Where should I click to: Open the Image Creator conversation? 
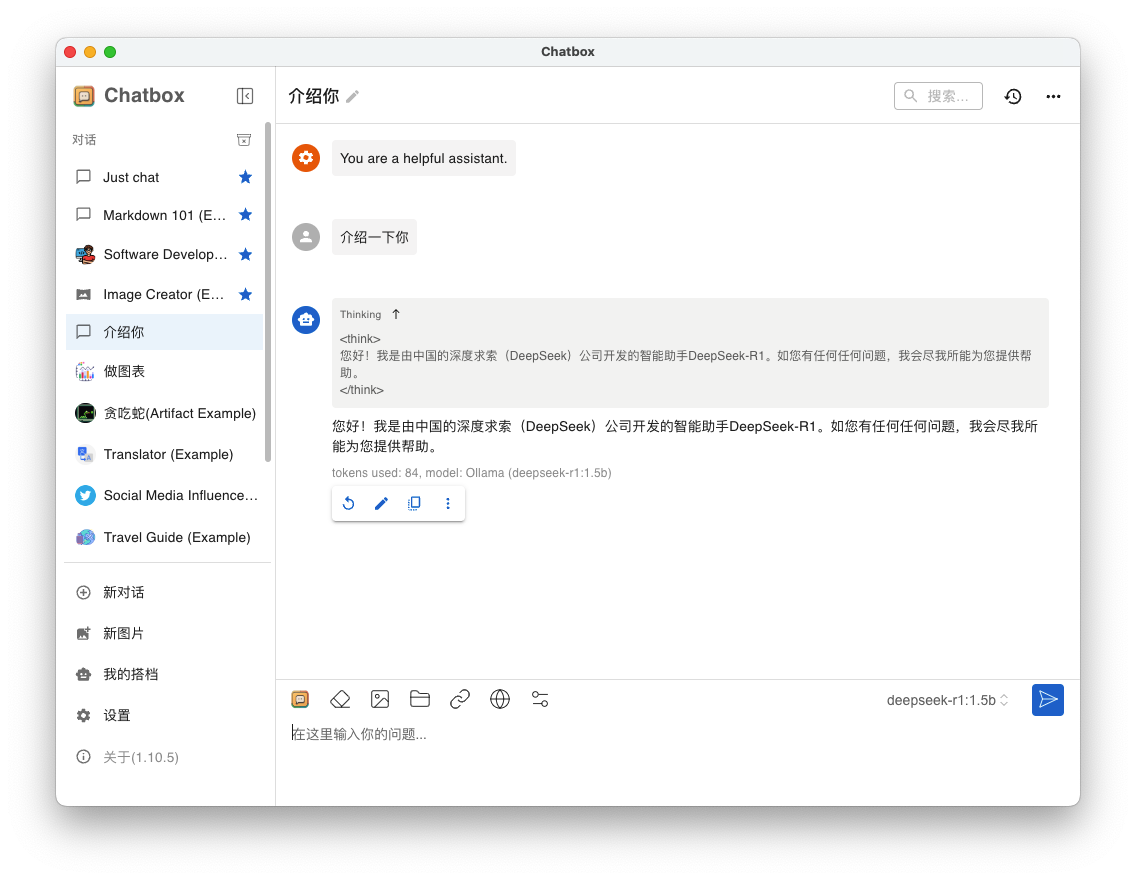click(x=164, y=294)
